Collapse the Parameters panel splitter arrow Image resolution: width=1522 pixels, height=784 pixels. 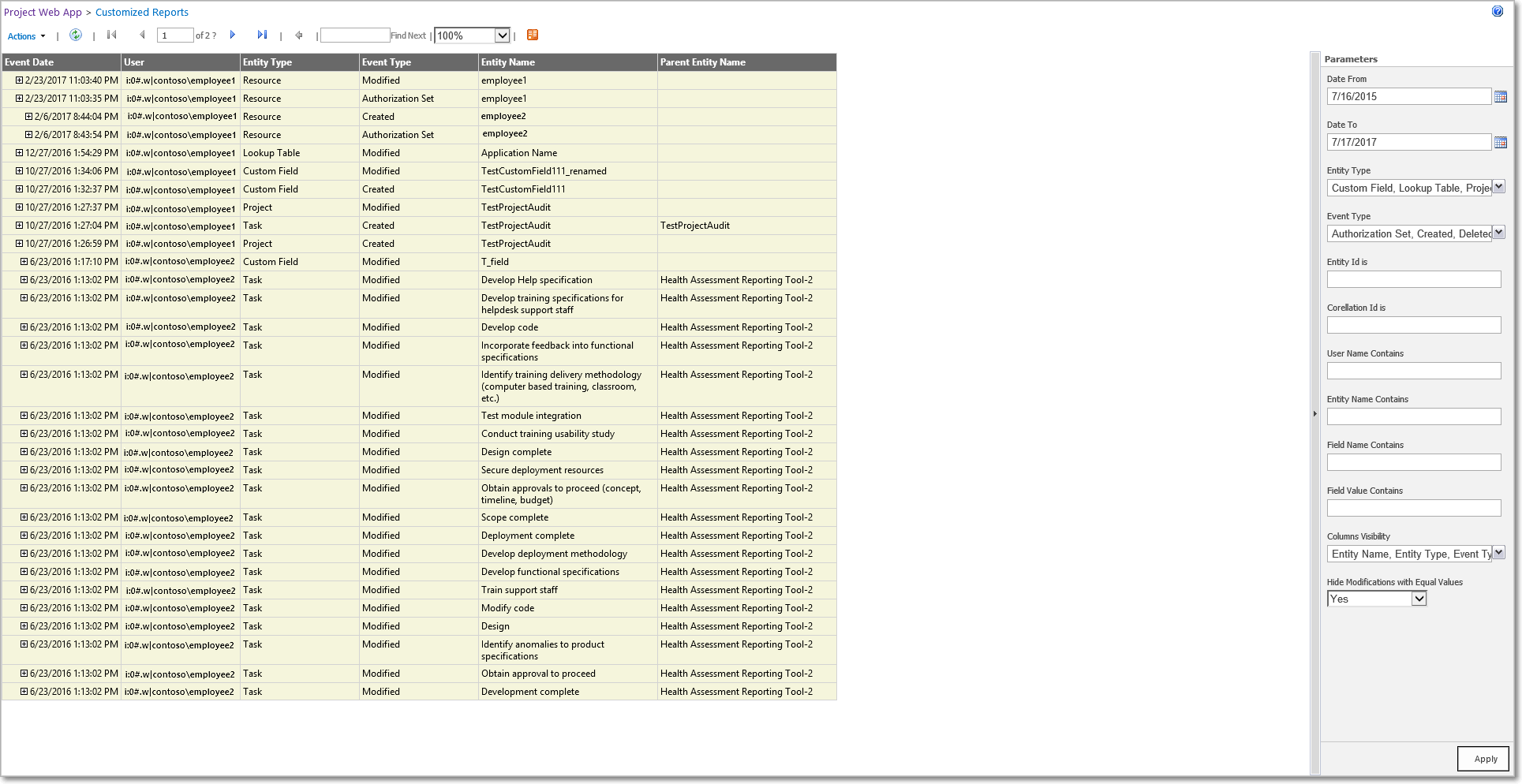tap(1314, 414)
